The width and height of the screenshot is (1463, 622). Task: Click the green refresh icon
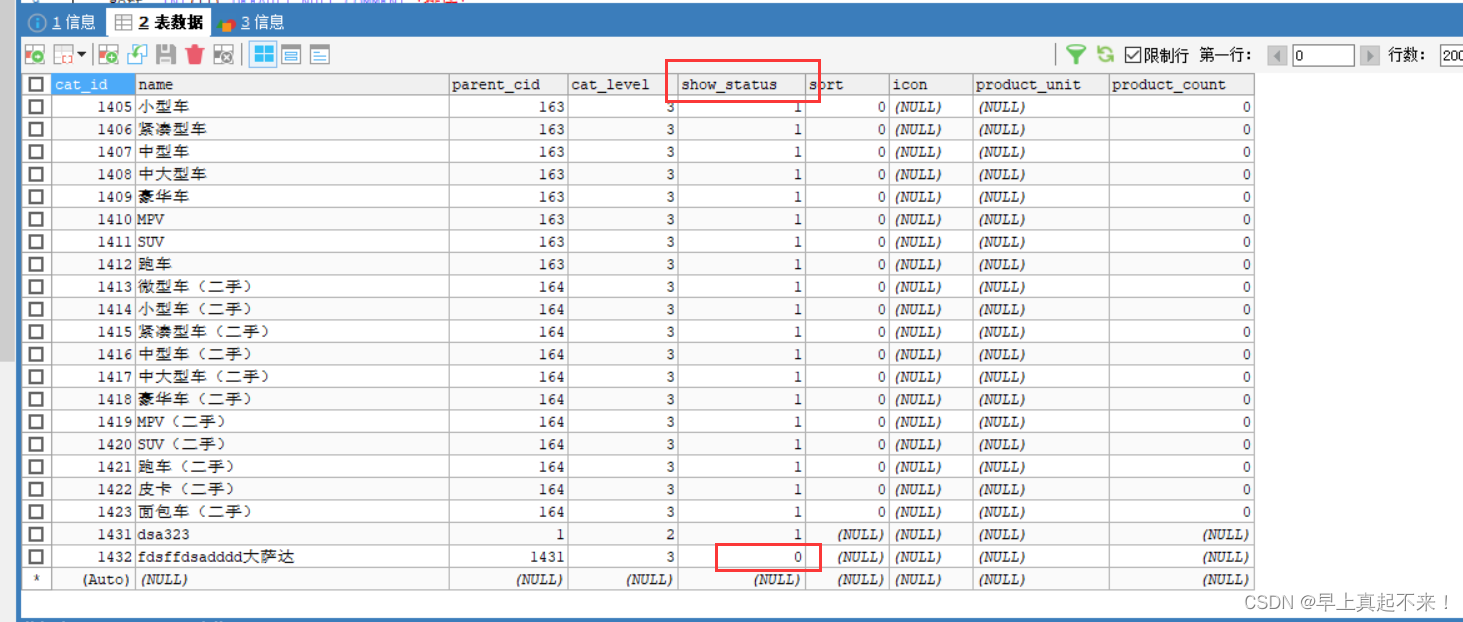[x=1105, y=54]
